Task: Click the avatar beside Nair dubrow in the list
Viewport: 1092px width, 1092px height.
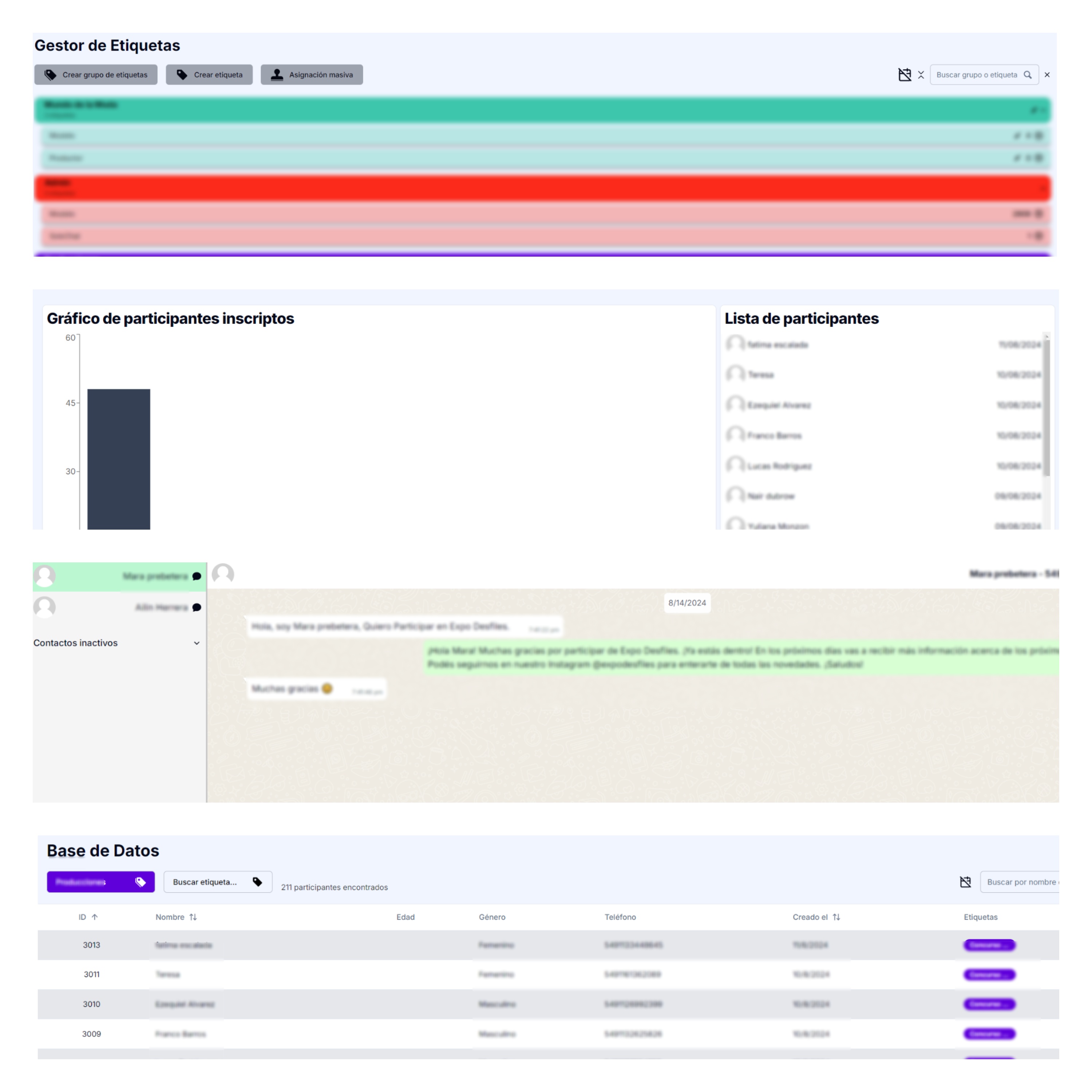Action: click(735, 496)
